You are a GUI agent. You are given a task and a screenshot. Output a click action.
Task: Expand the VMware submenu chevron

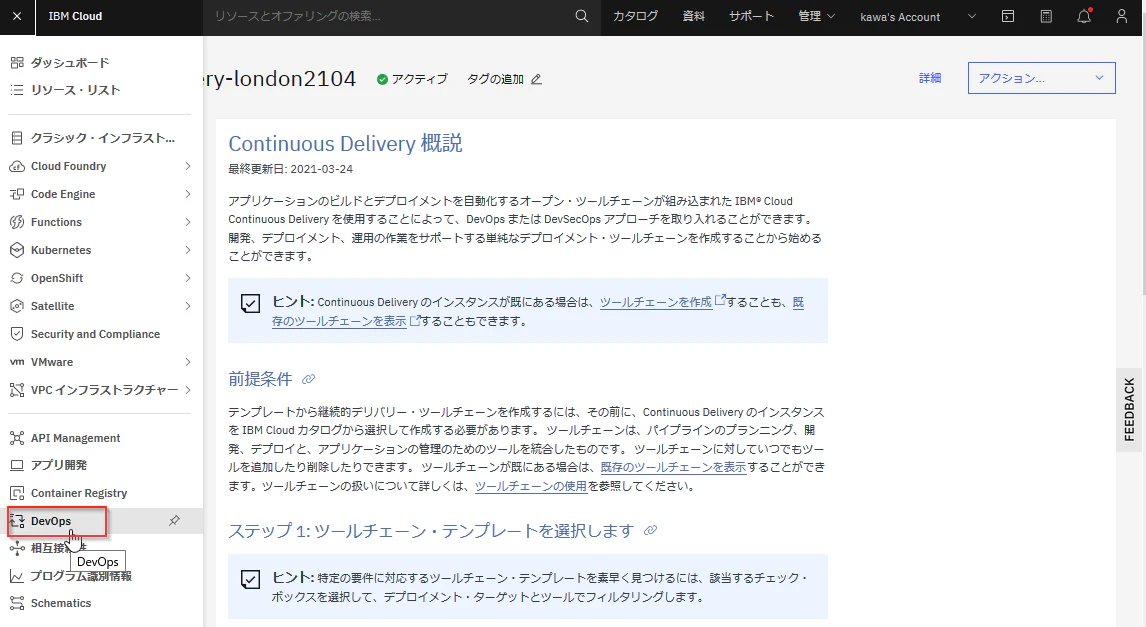point(188,362)
